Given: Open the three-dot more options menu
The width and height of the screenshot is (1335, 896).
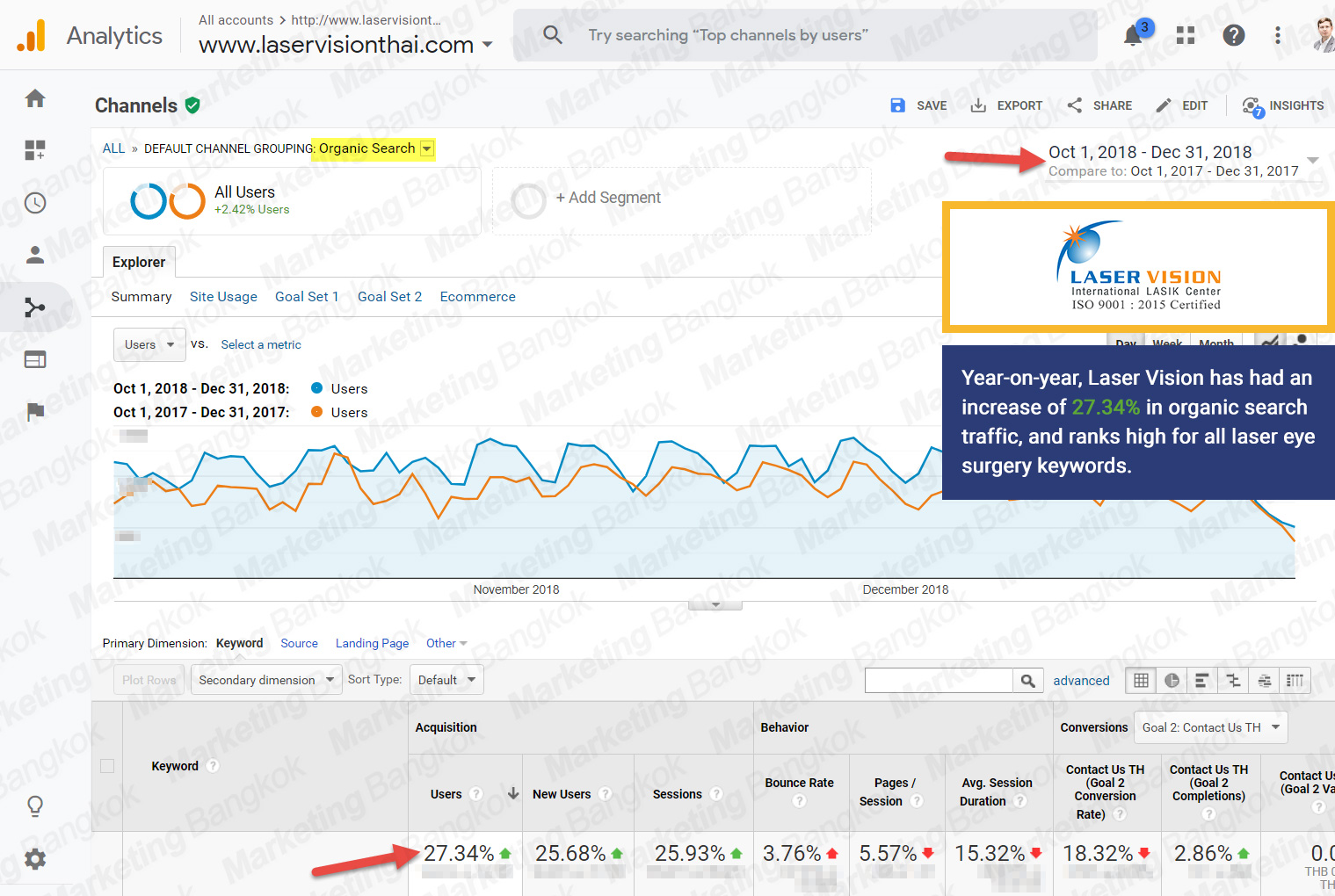Looking at the screenshot, I should click(1278, 35).
